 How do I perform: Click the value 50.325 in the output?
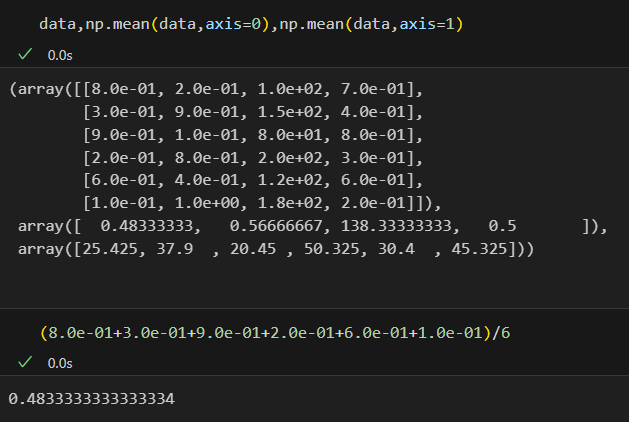331,249
